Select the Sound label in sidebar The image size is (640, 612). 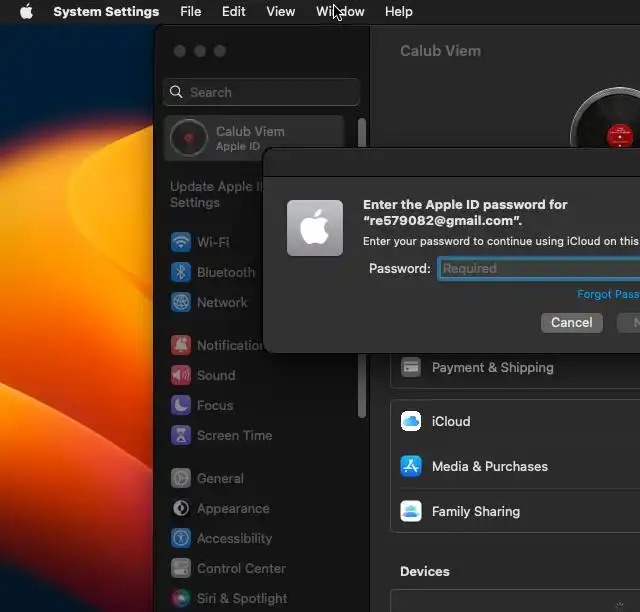click(x=216, y=375)
